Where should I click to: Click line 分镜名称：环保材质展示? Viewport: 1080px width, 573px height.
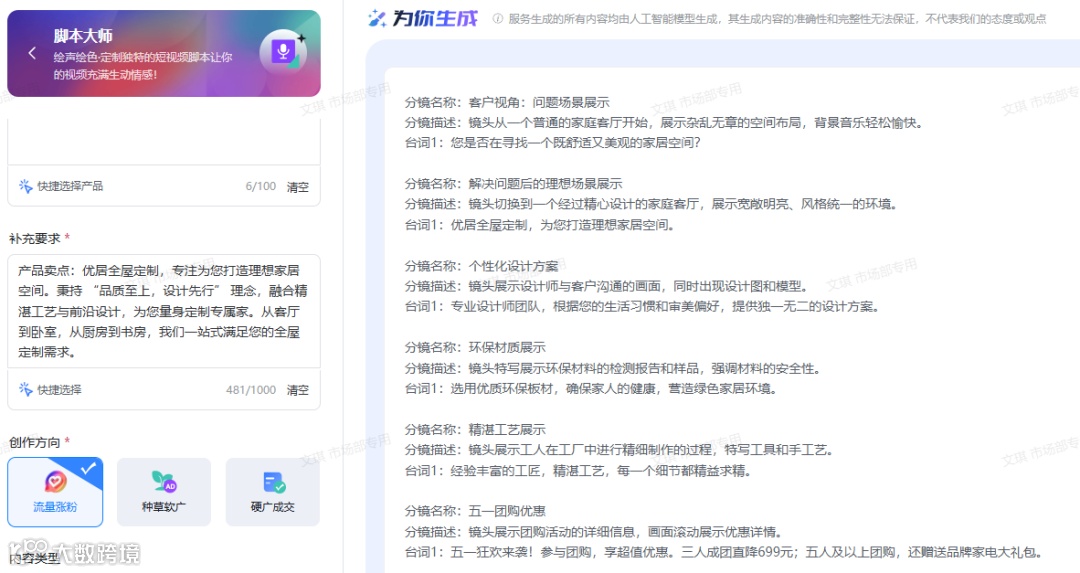point(475,347)
